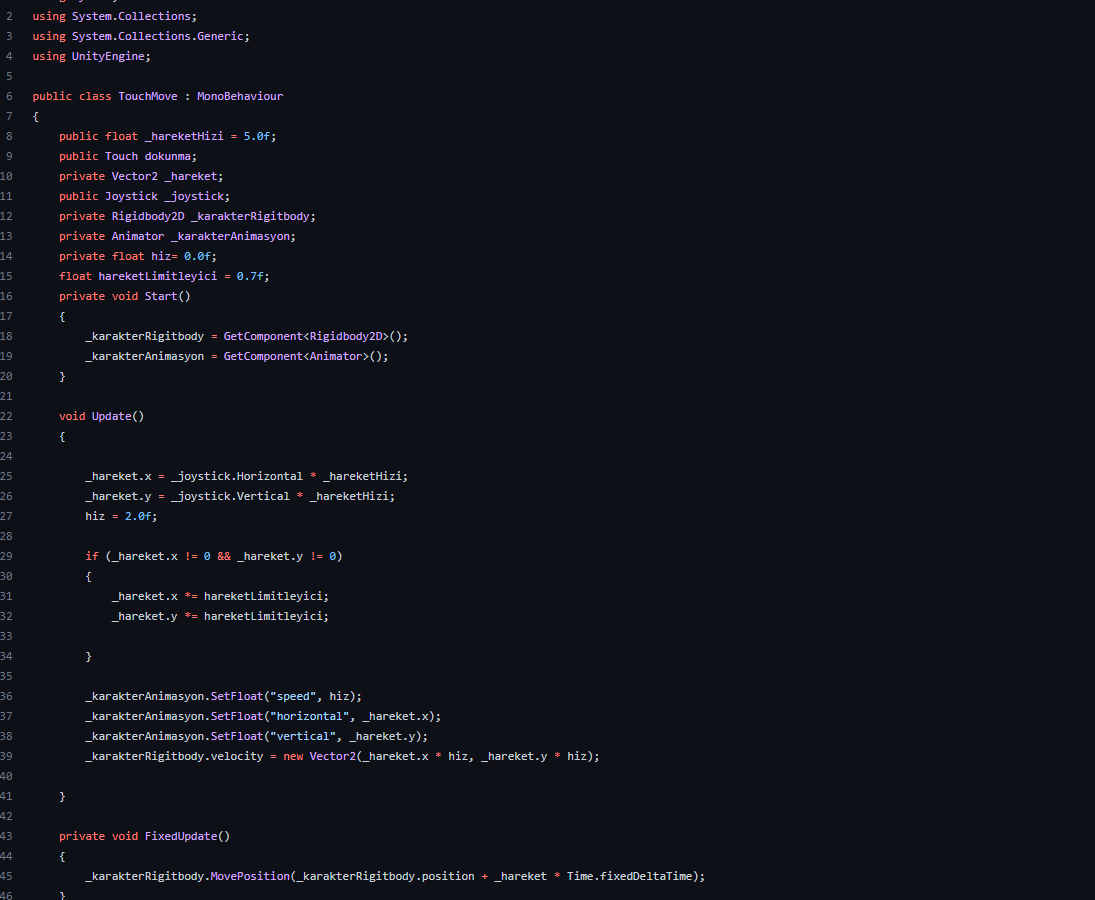Click '_karakterRigitbody.MovePosition' call
The image size is (1095, 900).
[x=187, y=877]
